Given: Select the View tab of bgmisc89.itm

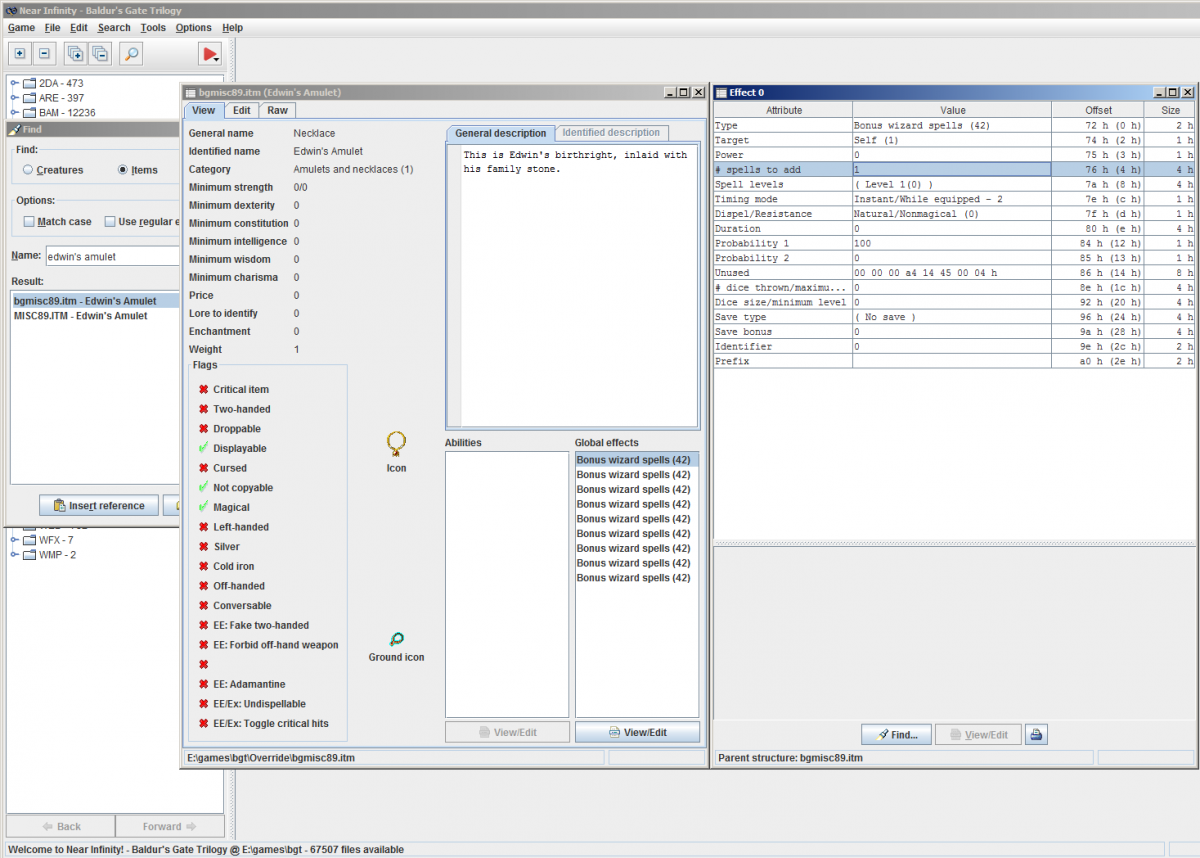Looking at the screenshot, I should tap(203, 110).
